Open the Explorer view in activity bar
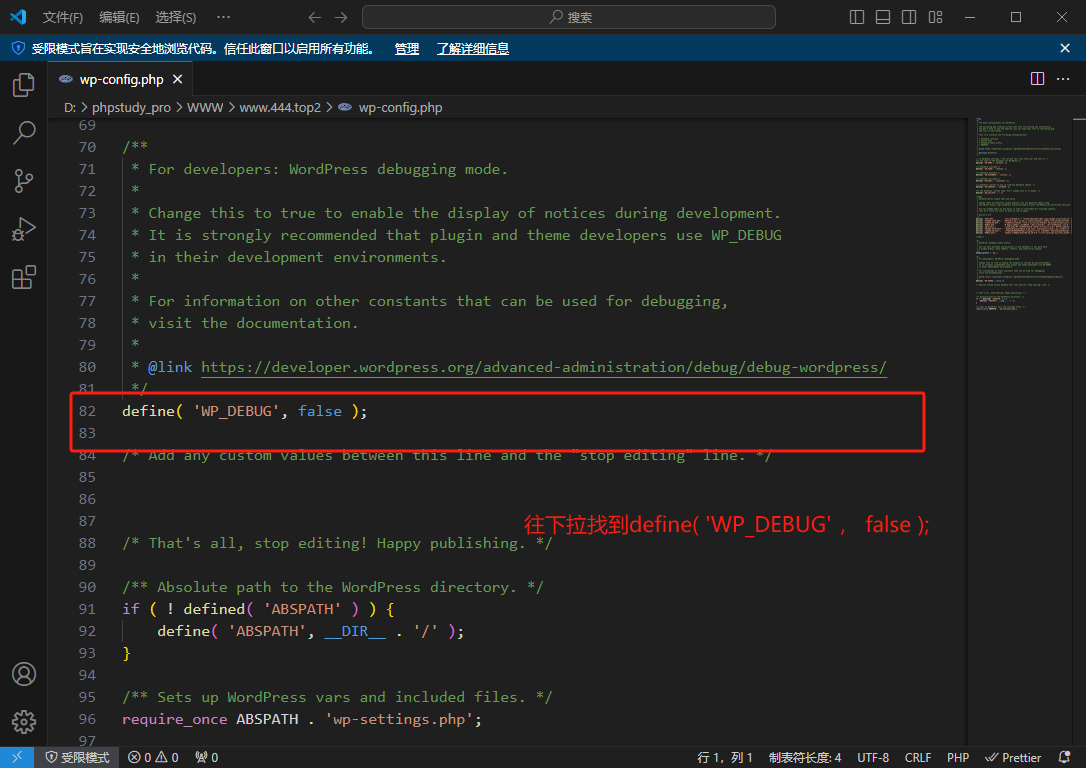Viewport: 1086px width, 768px height. pos(24,85)
